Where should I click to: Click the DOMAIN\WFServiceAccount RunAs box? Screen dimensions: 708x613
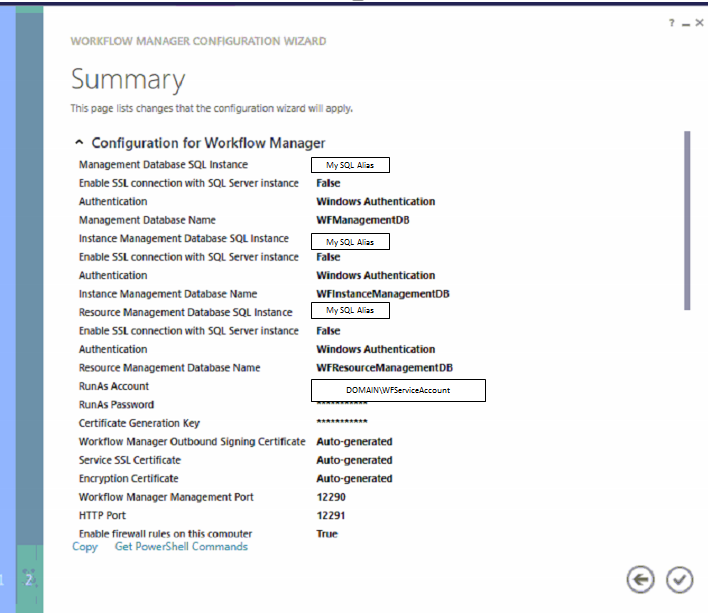coord(398,390)
